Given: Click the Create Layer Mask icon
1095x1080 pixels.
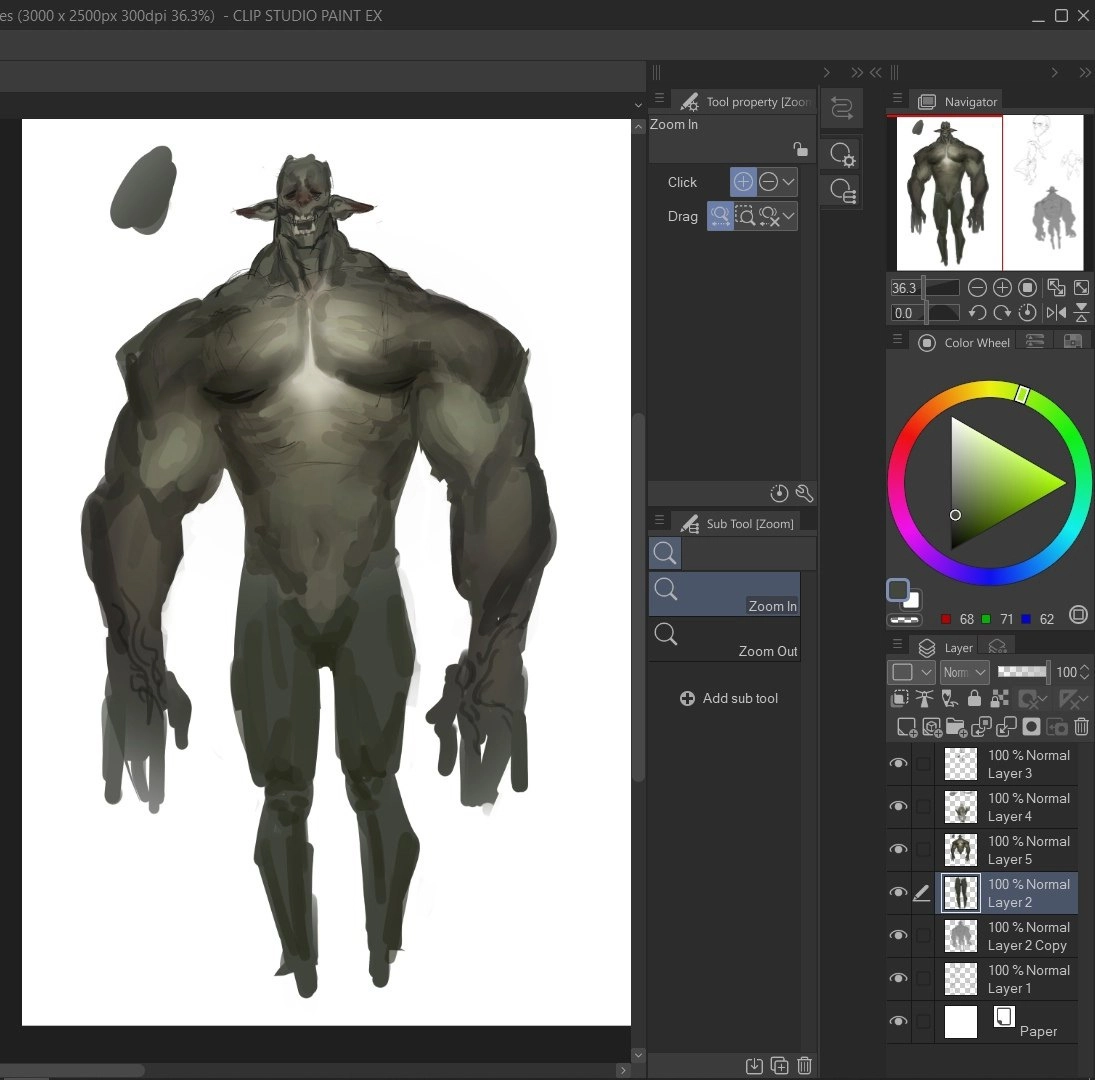Looking at the screenshot, I should 1031,727.
